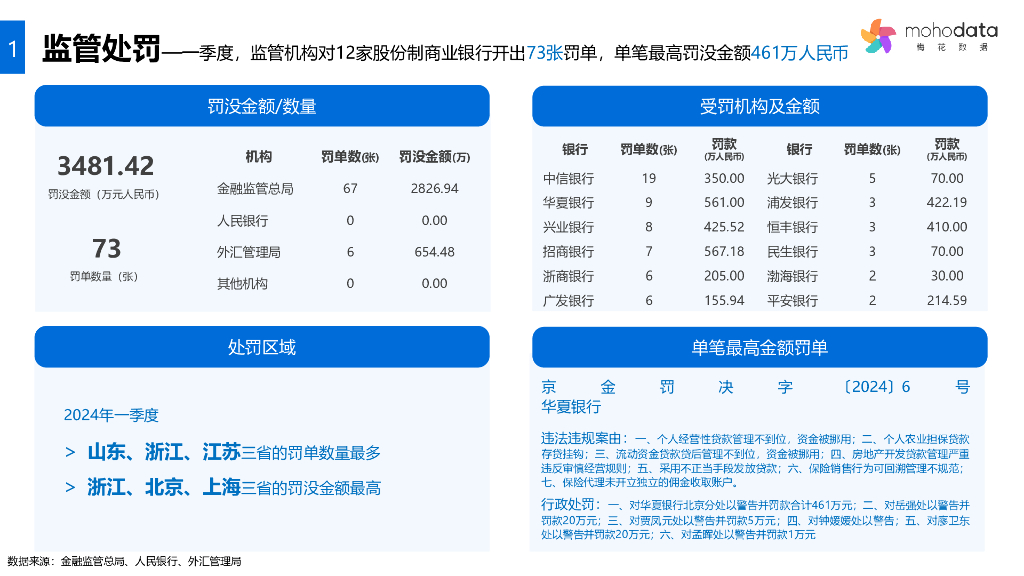Select the 561.00 fine amount
This screenshot has width=1024, height=576.
(x=724, y=202)
